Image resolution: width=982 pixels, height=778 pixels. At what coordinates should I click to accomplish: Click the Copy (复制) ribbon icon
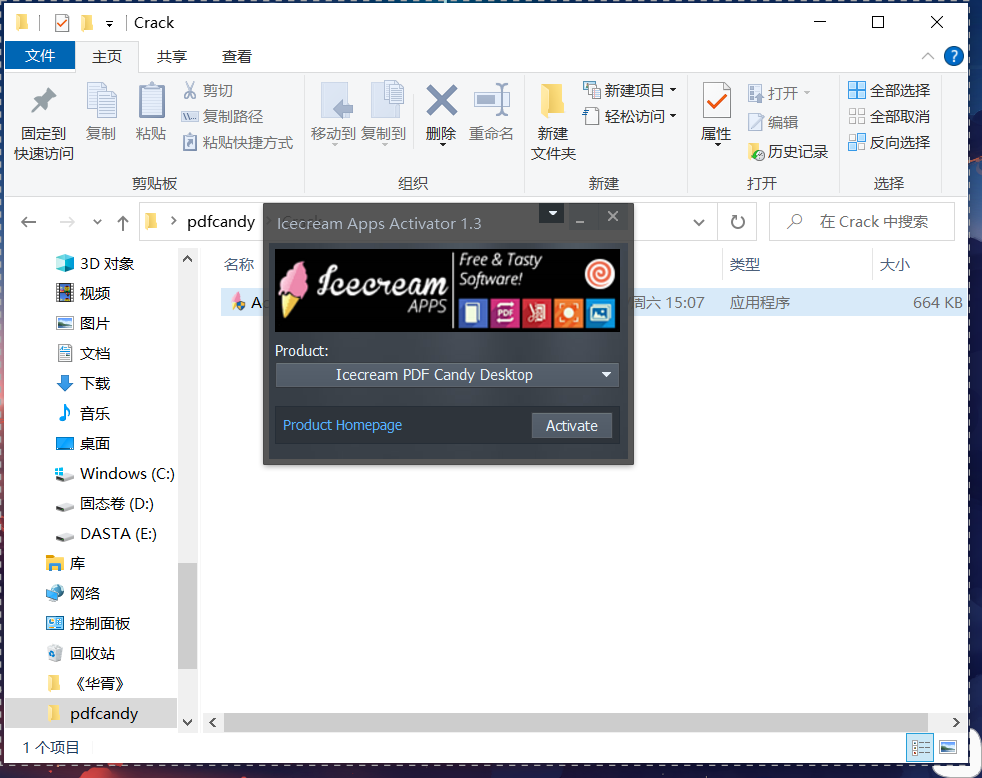pos(101,101)
